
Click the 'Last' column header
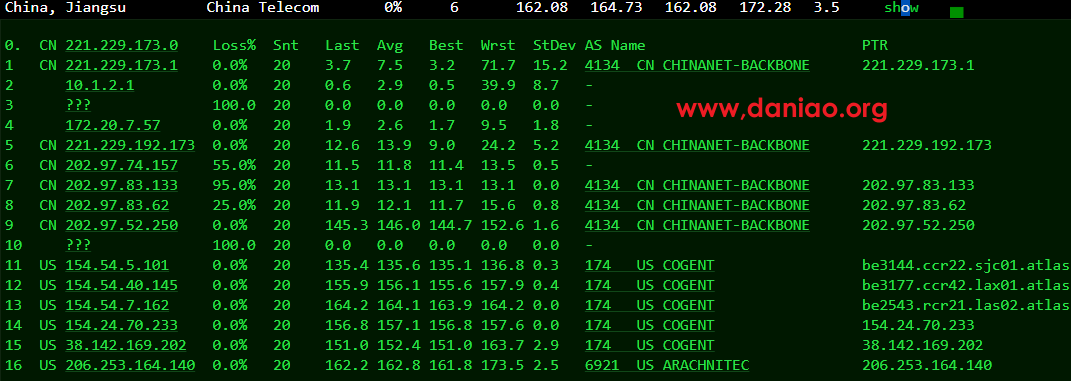tap(342, 45)
